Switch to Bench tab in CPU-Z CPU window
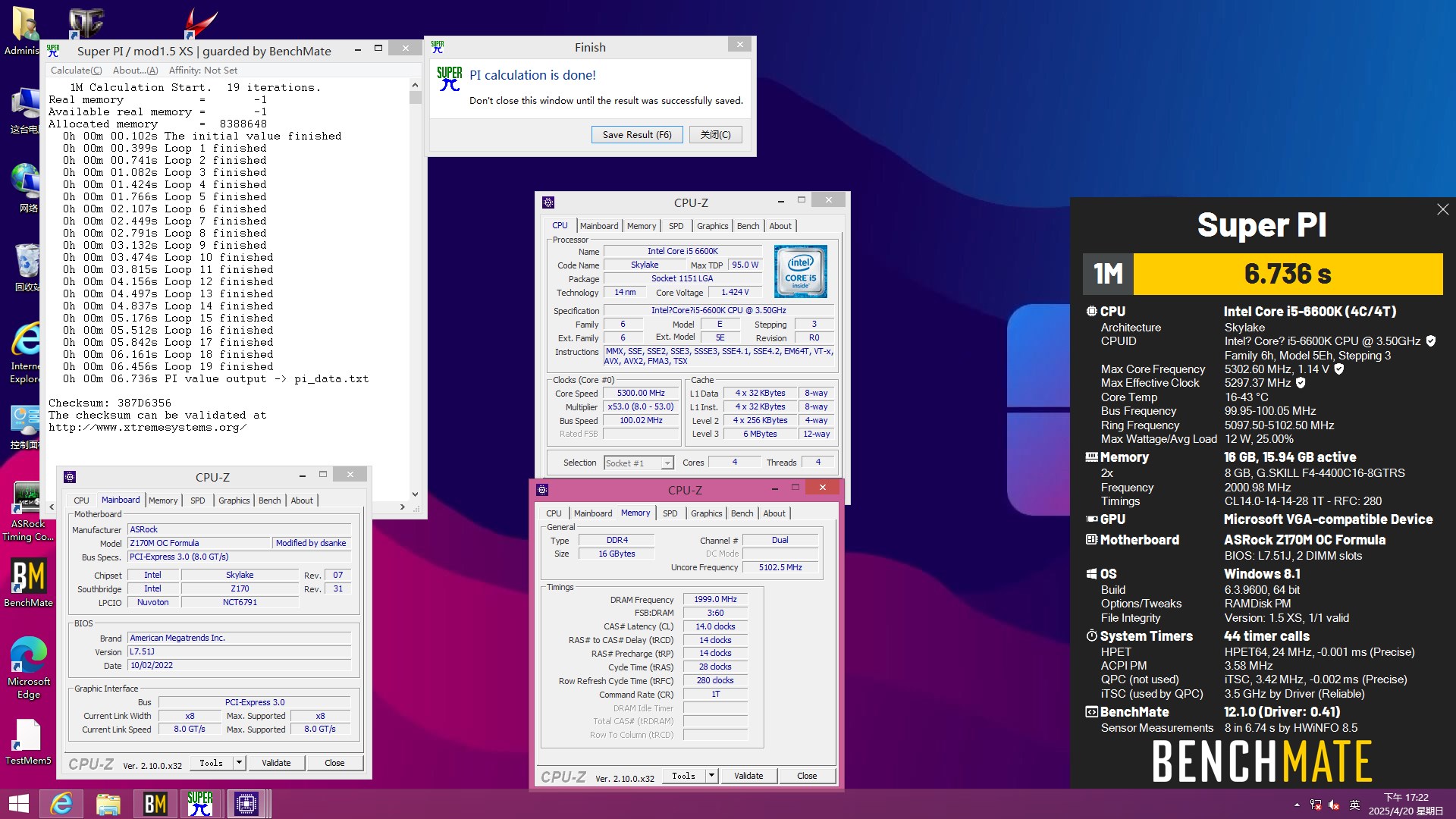This screenshot has width=1456, height=819. tap(748, 226)
